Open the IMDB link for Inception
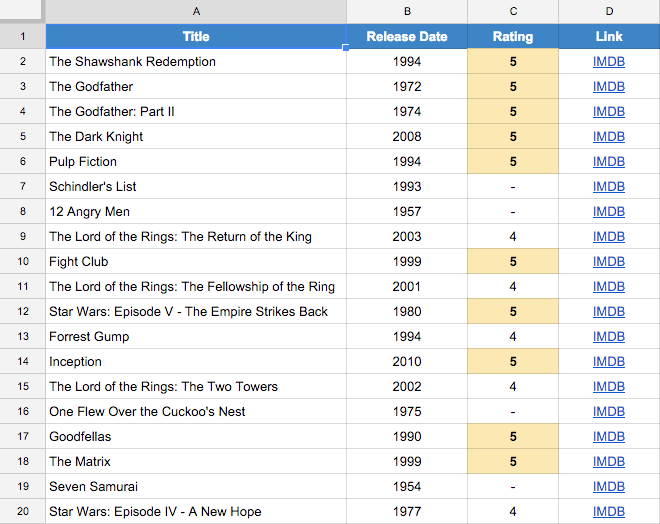The height and width of the screenshot is (524, 660). pos(608,362)
